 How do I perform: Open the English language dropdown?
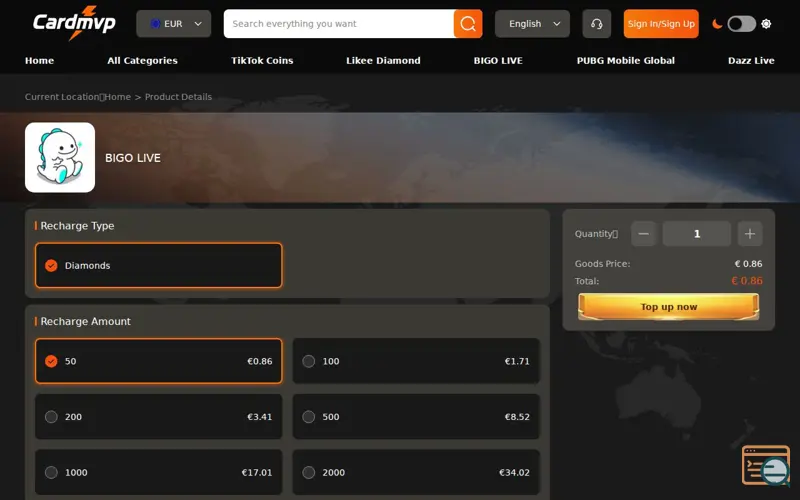click(532, 23)
